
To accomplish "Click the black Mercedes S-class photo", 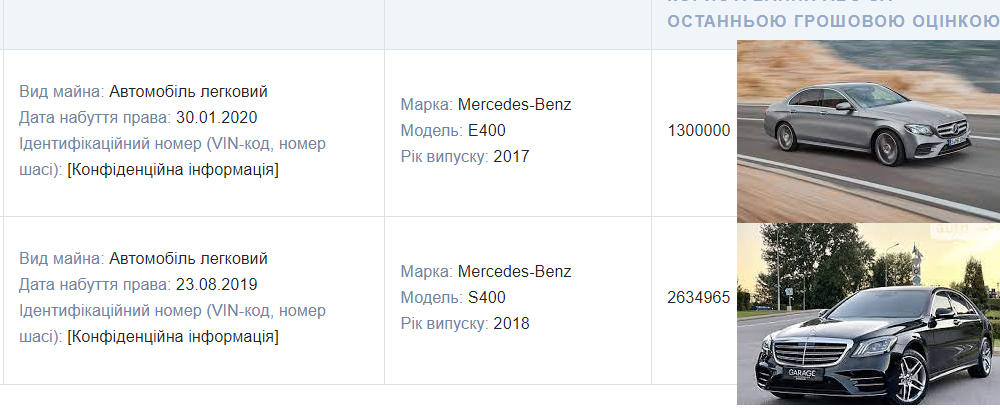I will tap(868, 314).
